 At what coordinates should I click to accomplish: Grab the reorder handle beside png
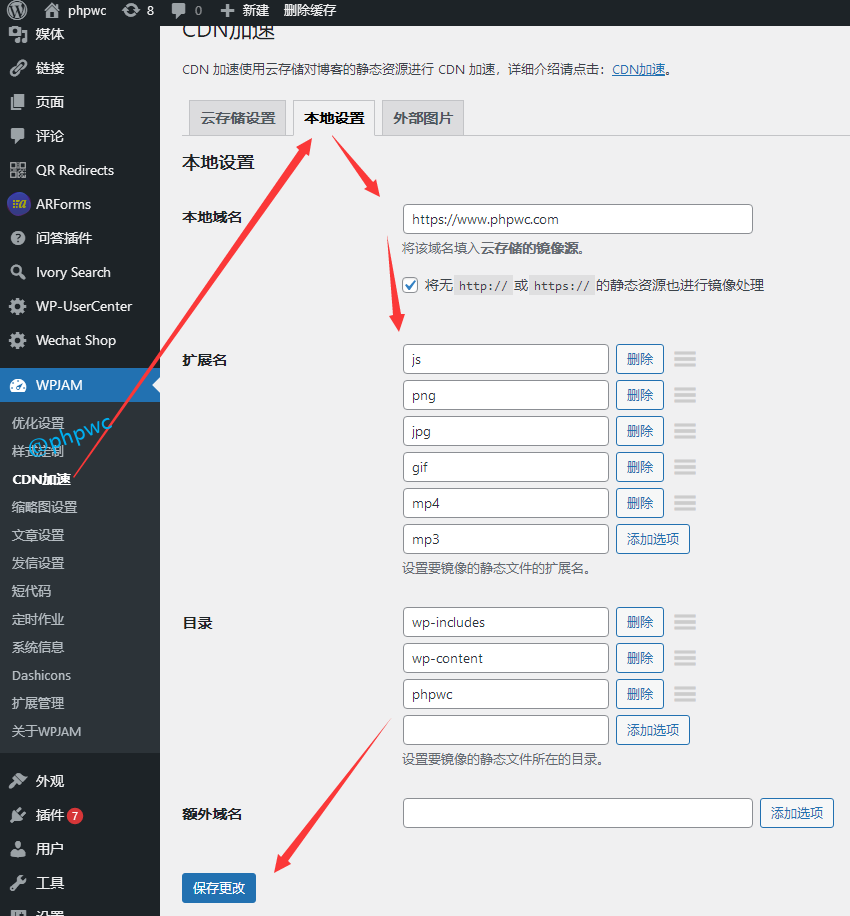pyautogui.click(x=685, y=395)
